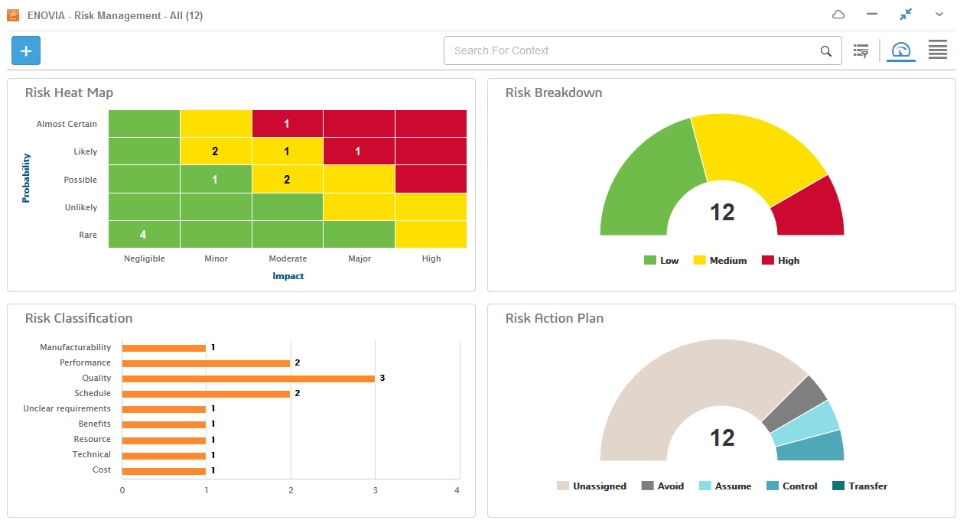
Task: Open the filter list icon
Action: [x=861, y=51]
